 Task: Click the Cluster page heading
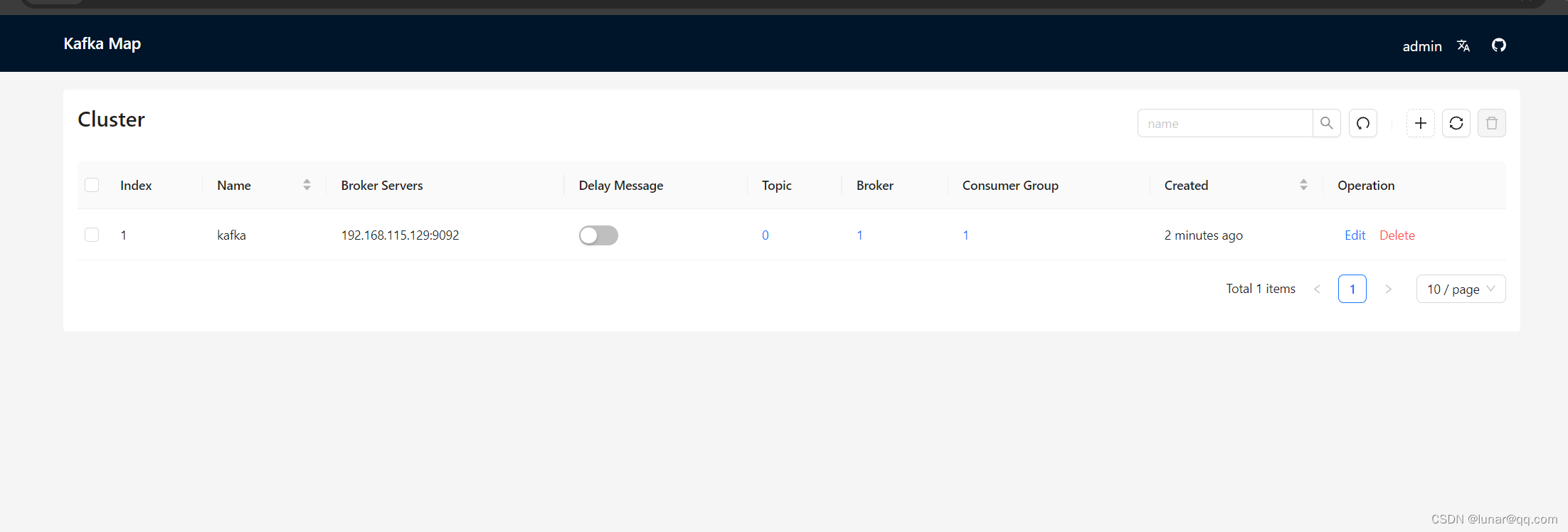tap(111, 119)
